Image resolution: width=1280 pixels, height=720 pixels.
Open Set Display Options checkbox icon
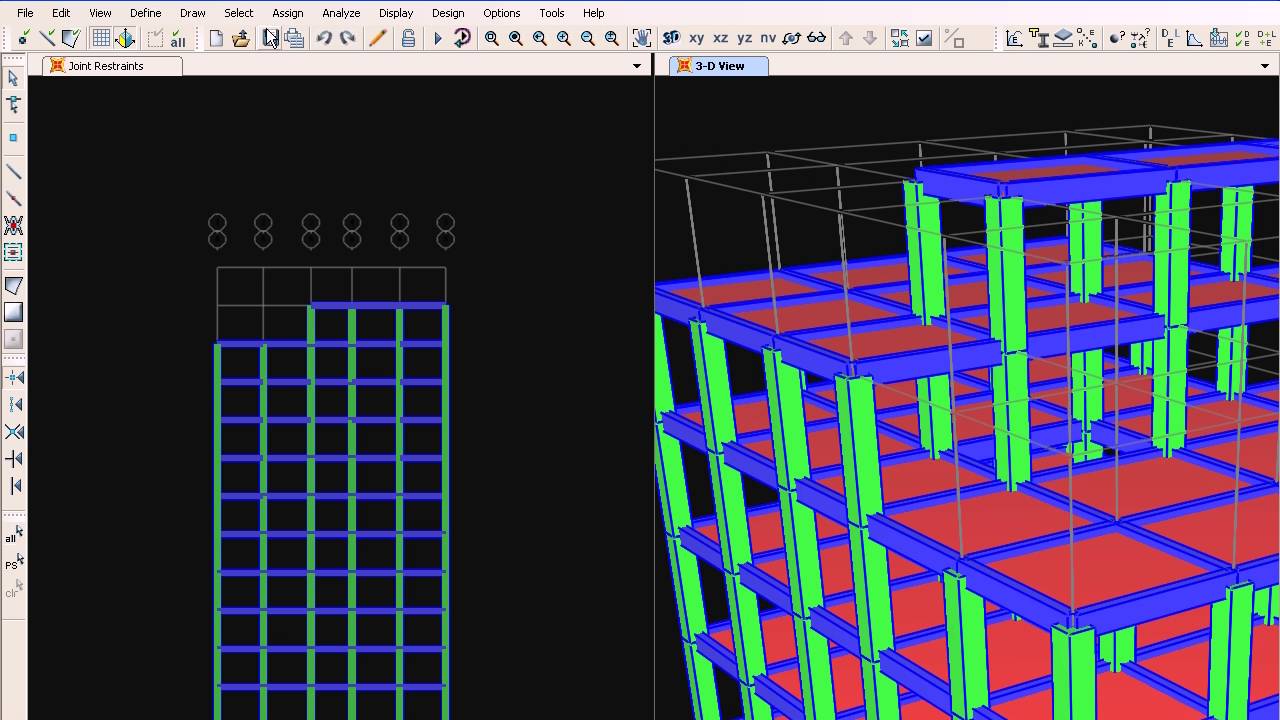[924, 38]
